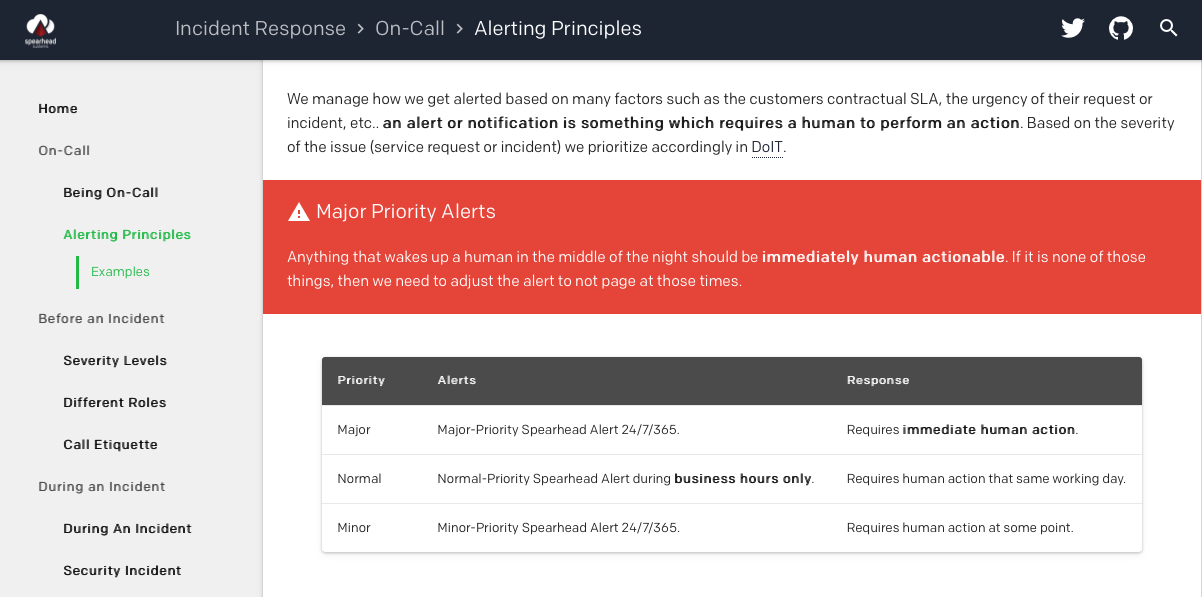This screenshot has width=1202, height=597.
Task: Open the Twitter icon link
Action: [1073, 29]
